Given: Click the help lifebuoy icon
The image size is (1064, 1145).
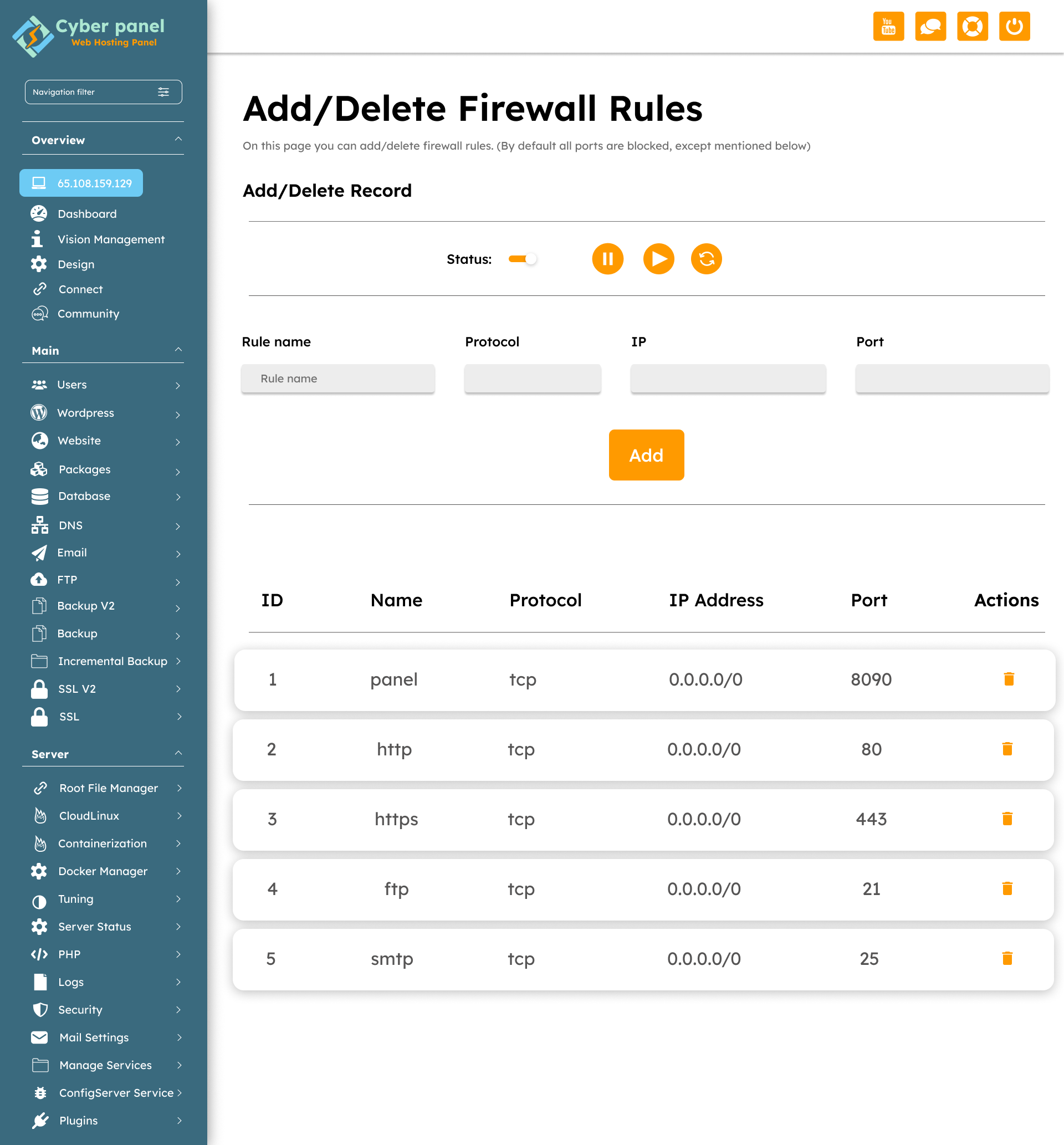Looking at the screenshot, I should 973,26.
